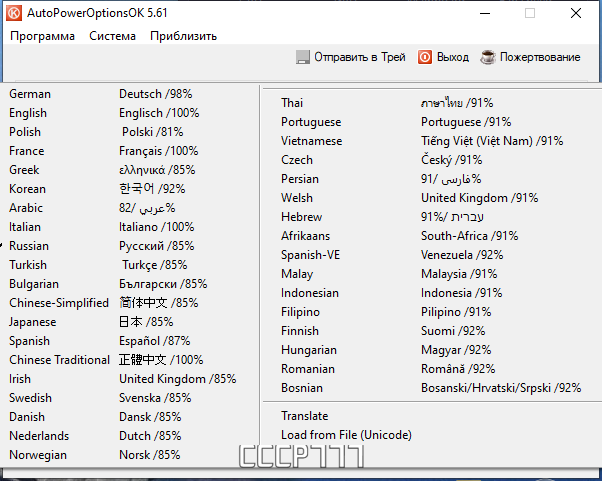
Task: Open the Система menu
Action: (x=112, y=36)
